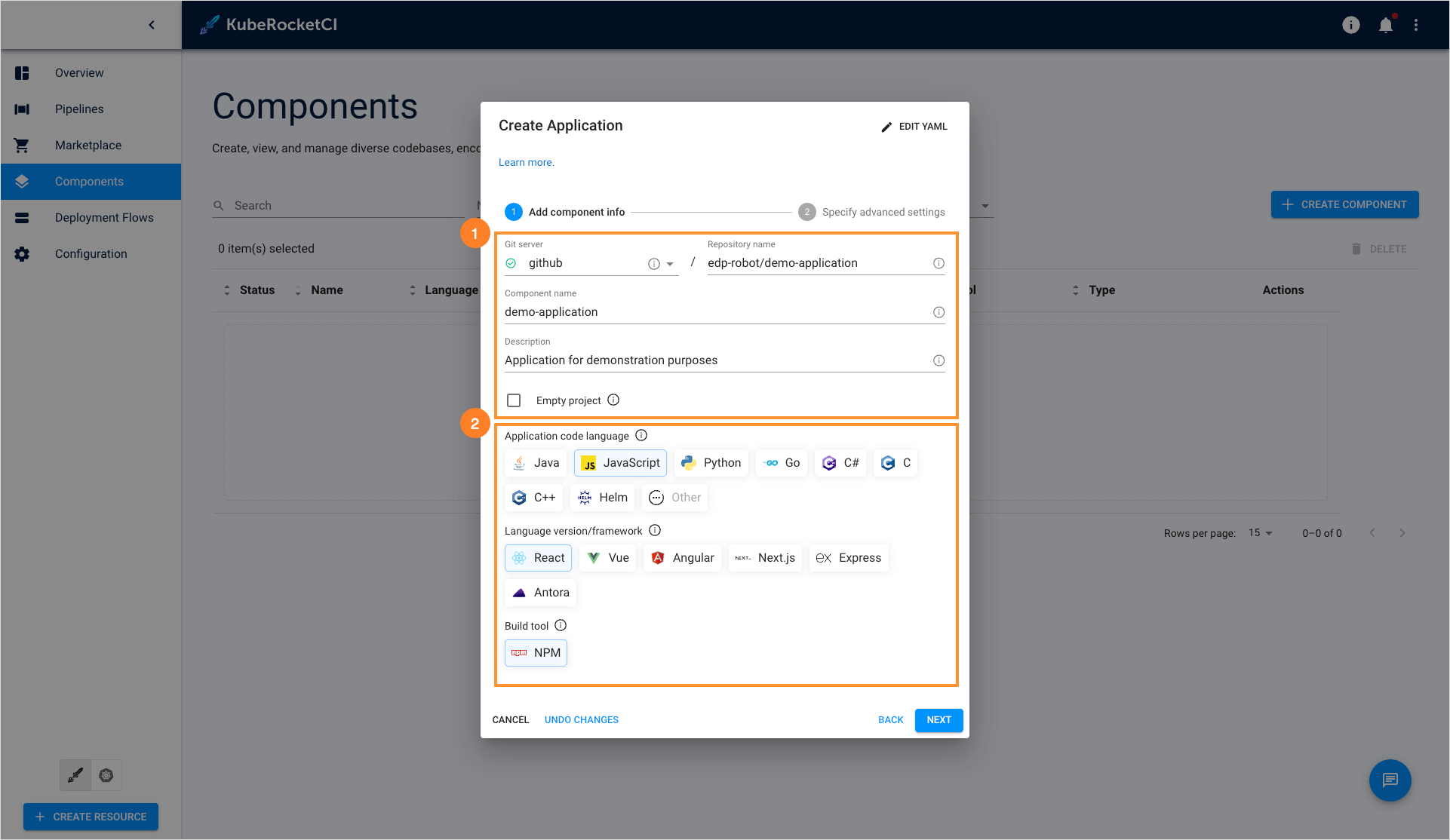Enable the Empty project checkbox
The width and height of the screenshot is (1450, 840).
(514, 400)
